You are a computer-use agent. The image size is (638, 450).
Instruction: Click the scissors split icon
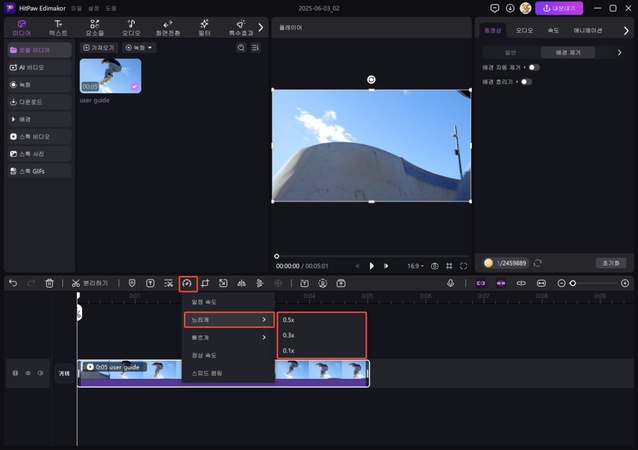coord(76,283)
